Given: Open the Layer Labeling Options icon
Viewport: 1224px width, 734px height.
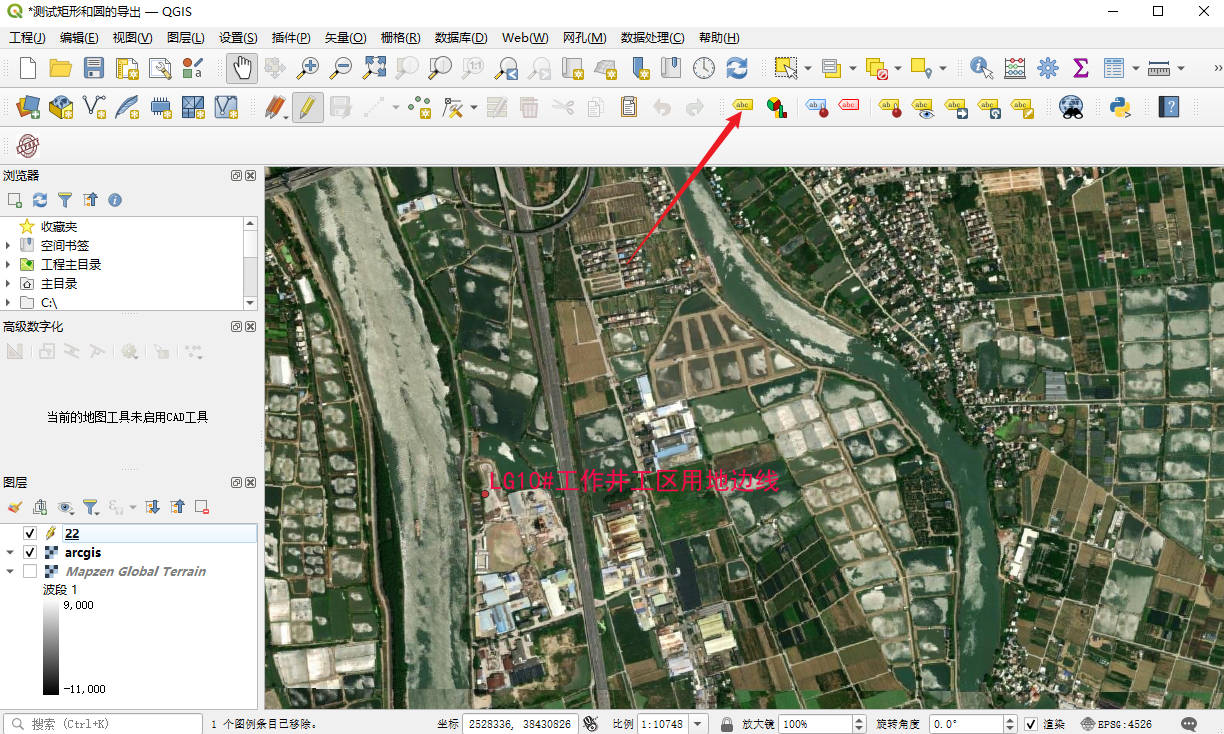Looking at the screenshot, I should [742, 107].
